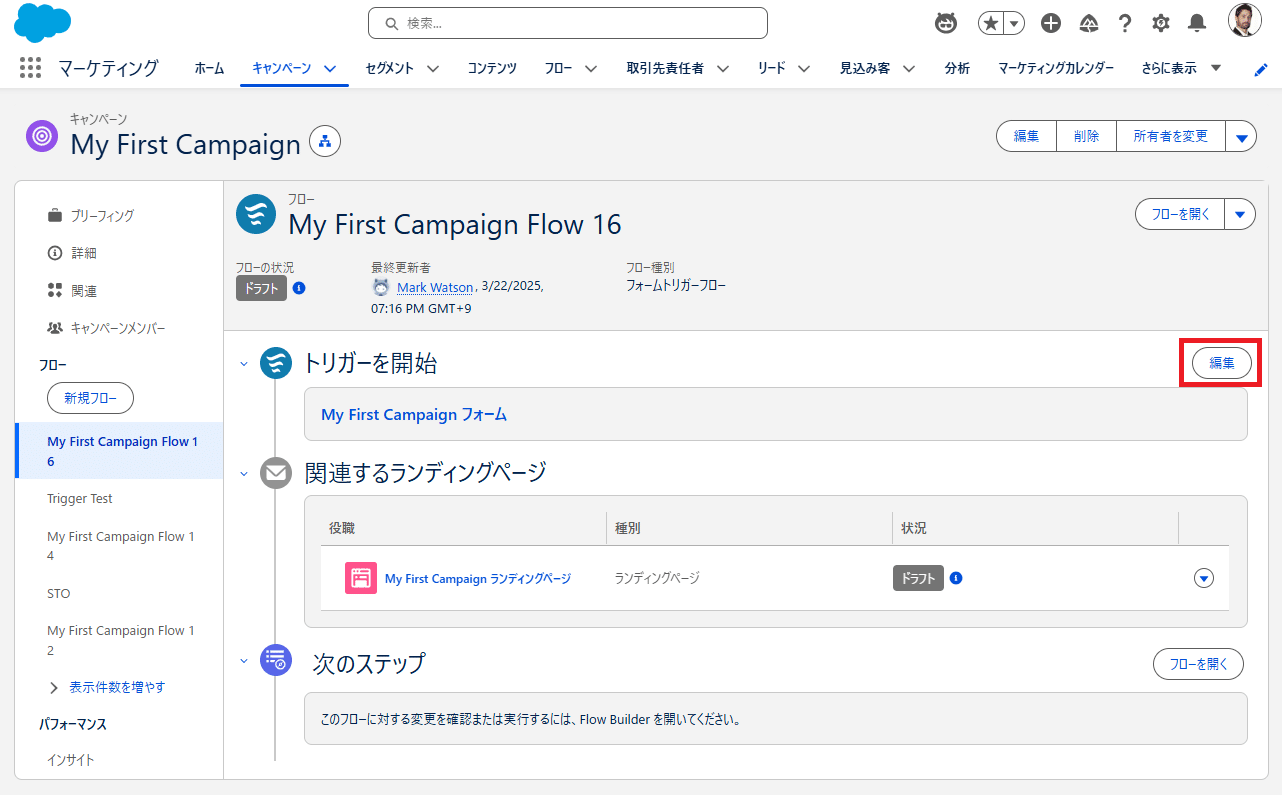The width and height of the screenshot is (1282, 795).
Task: Click the Favorites star icon
Action: click(x=990, y=23)
